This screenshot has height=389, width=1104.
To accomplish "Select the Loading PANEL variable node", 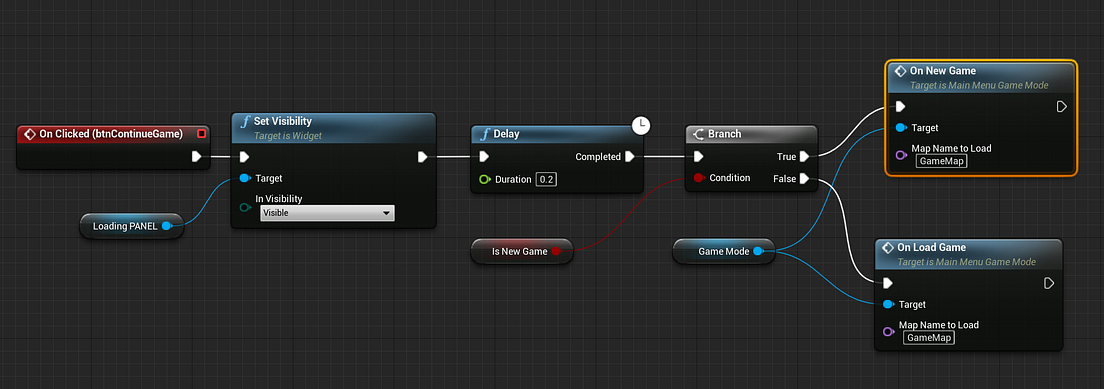I will coord(132,226).
